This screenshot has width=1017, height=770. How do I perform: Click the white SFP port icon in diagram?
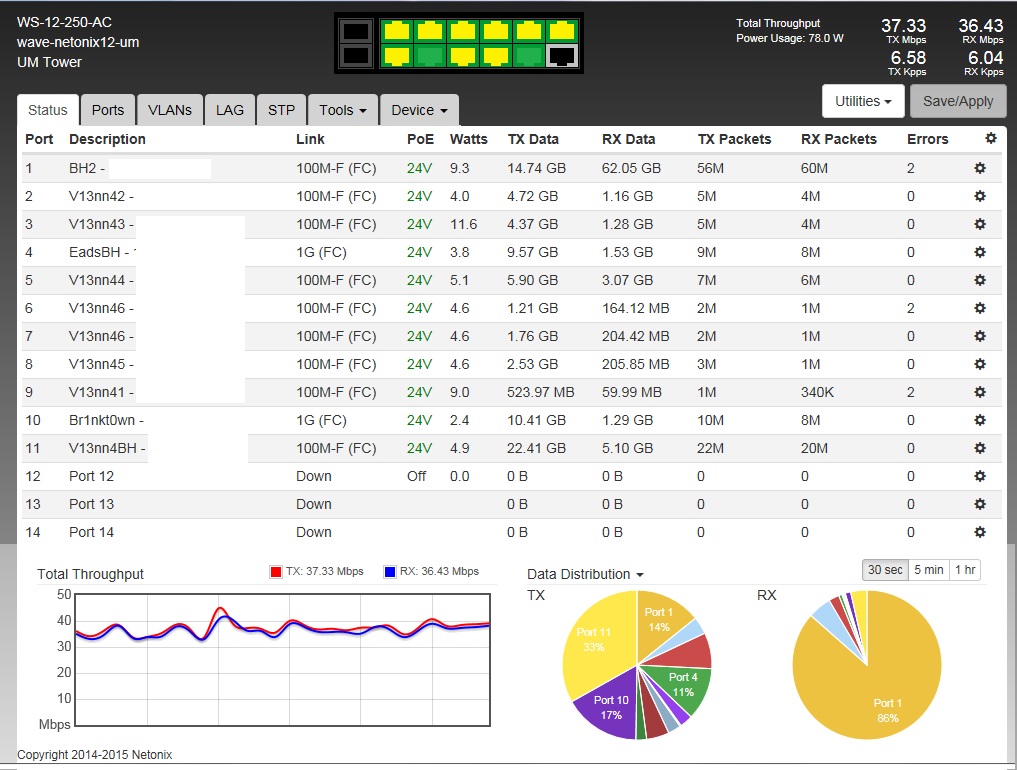click(x=563, y=55)
